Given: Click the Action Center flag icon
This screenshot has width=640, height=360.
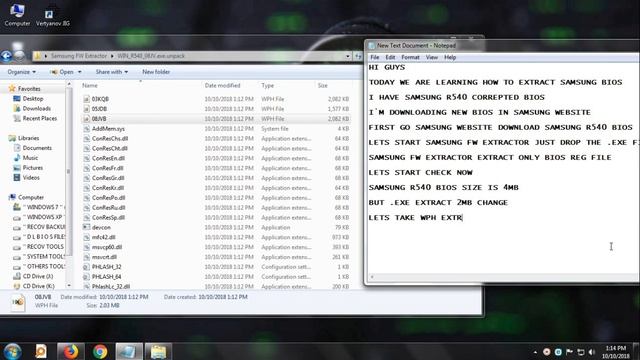Looking at the screenshot, I should click(x=569, y=352).
